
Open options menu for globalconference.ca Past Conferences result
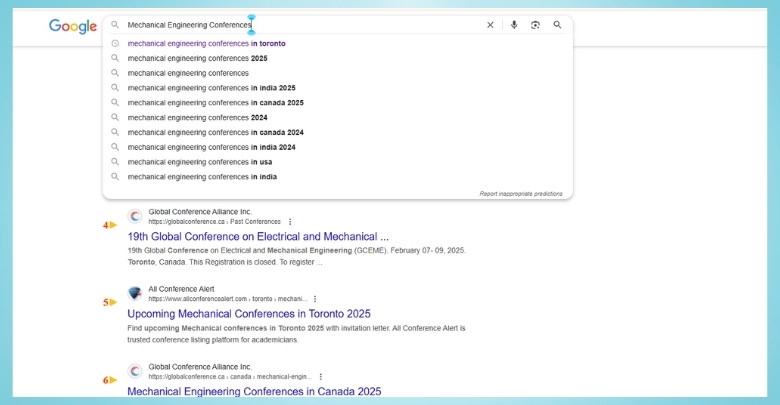290,222
